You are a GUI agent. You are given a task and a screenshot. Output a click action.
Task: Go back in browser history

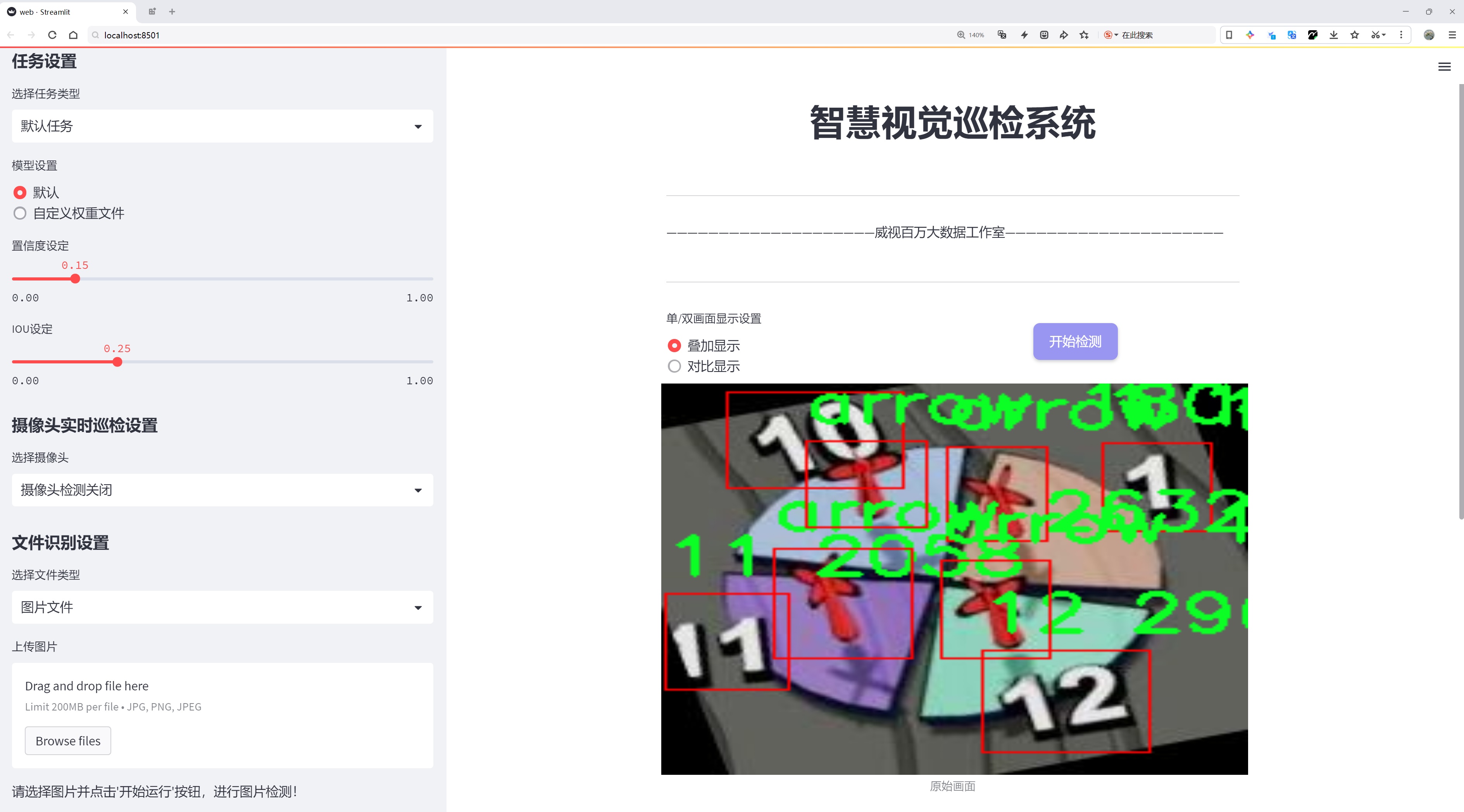click(x=11, y=34)
